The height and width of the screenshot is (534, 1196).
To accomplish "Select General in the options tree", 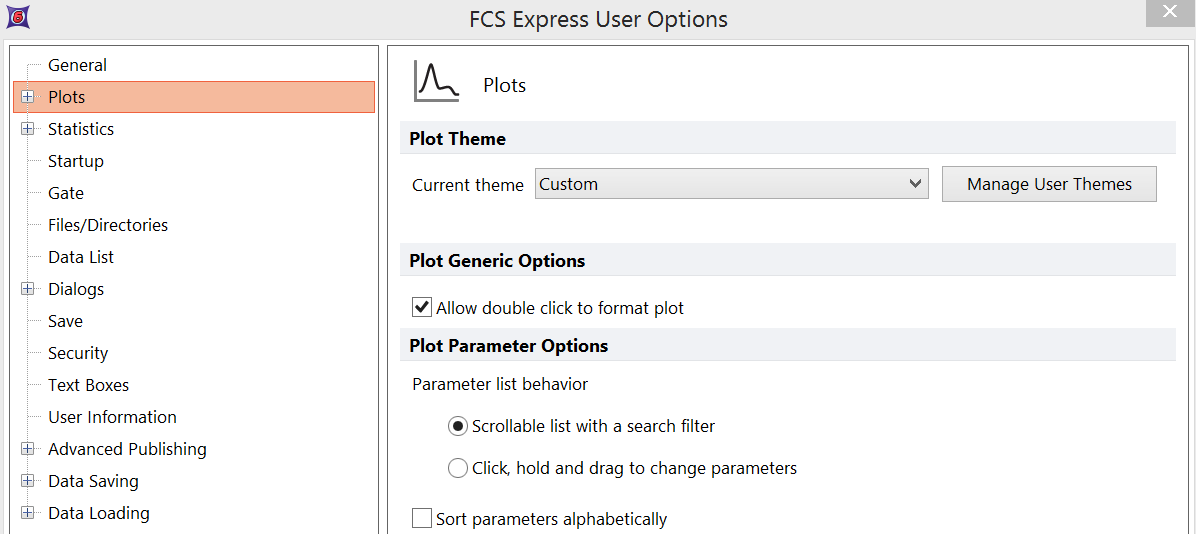I will point(77,65).
